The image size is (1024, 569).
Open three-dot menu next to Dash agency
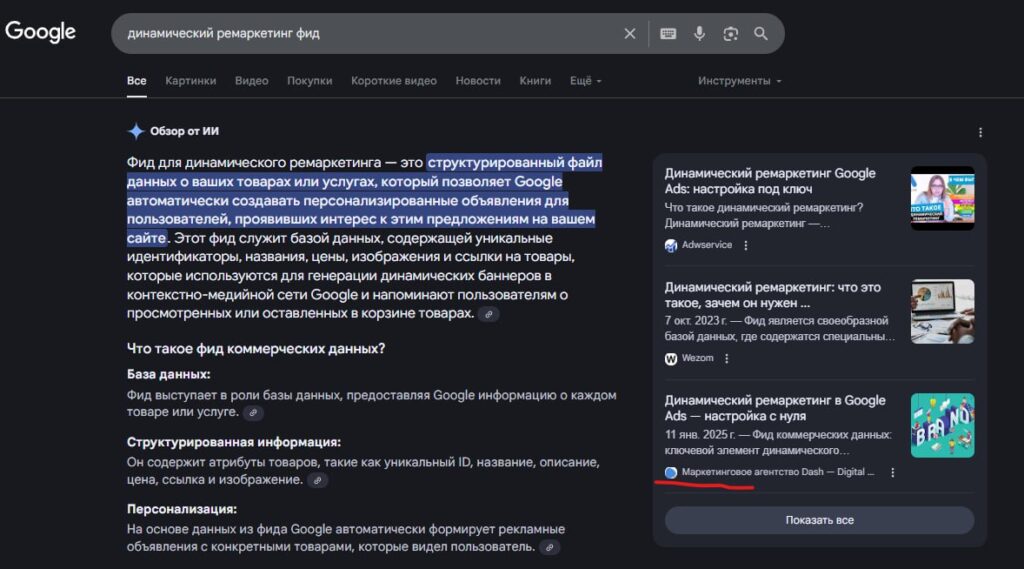click(x=893, y=472)
